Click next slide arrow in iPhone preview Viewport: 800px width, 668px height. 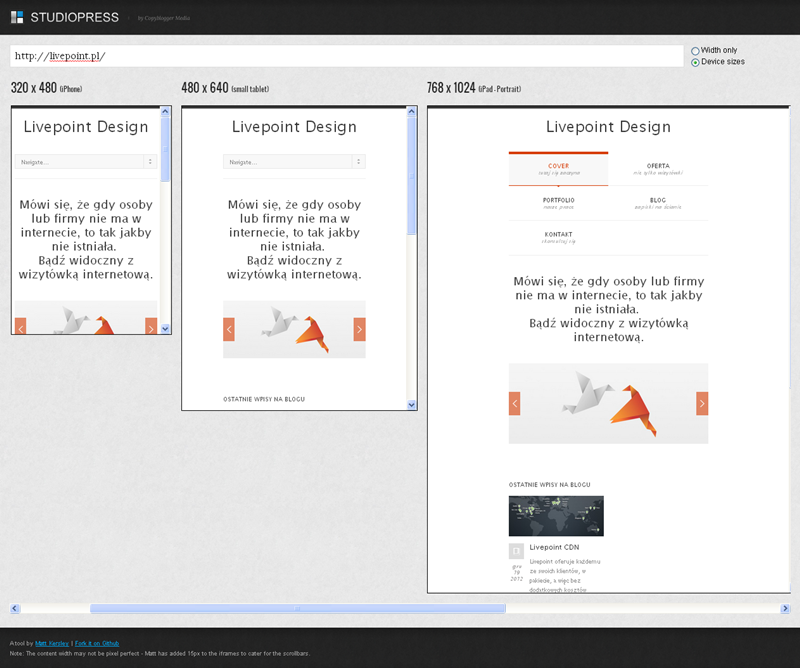tap(151, 326)
